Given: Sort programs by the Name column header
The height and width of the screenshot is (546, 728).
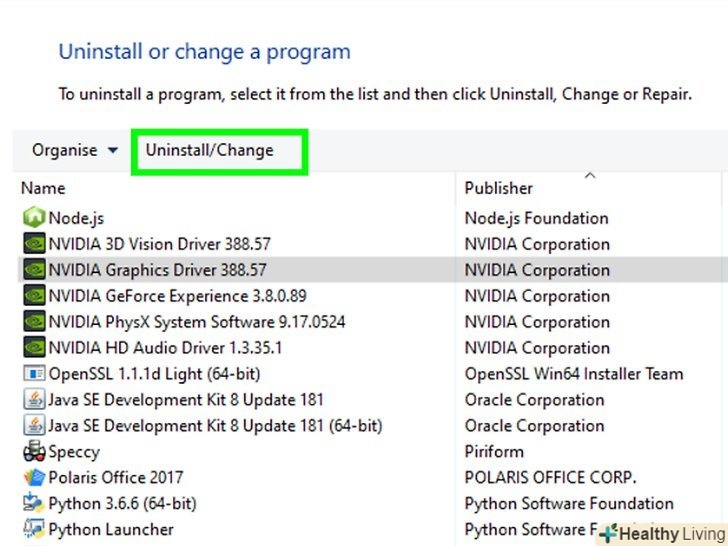Looking at the screenshot, I should coord(43,188).
